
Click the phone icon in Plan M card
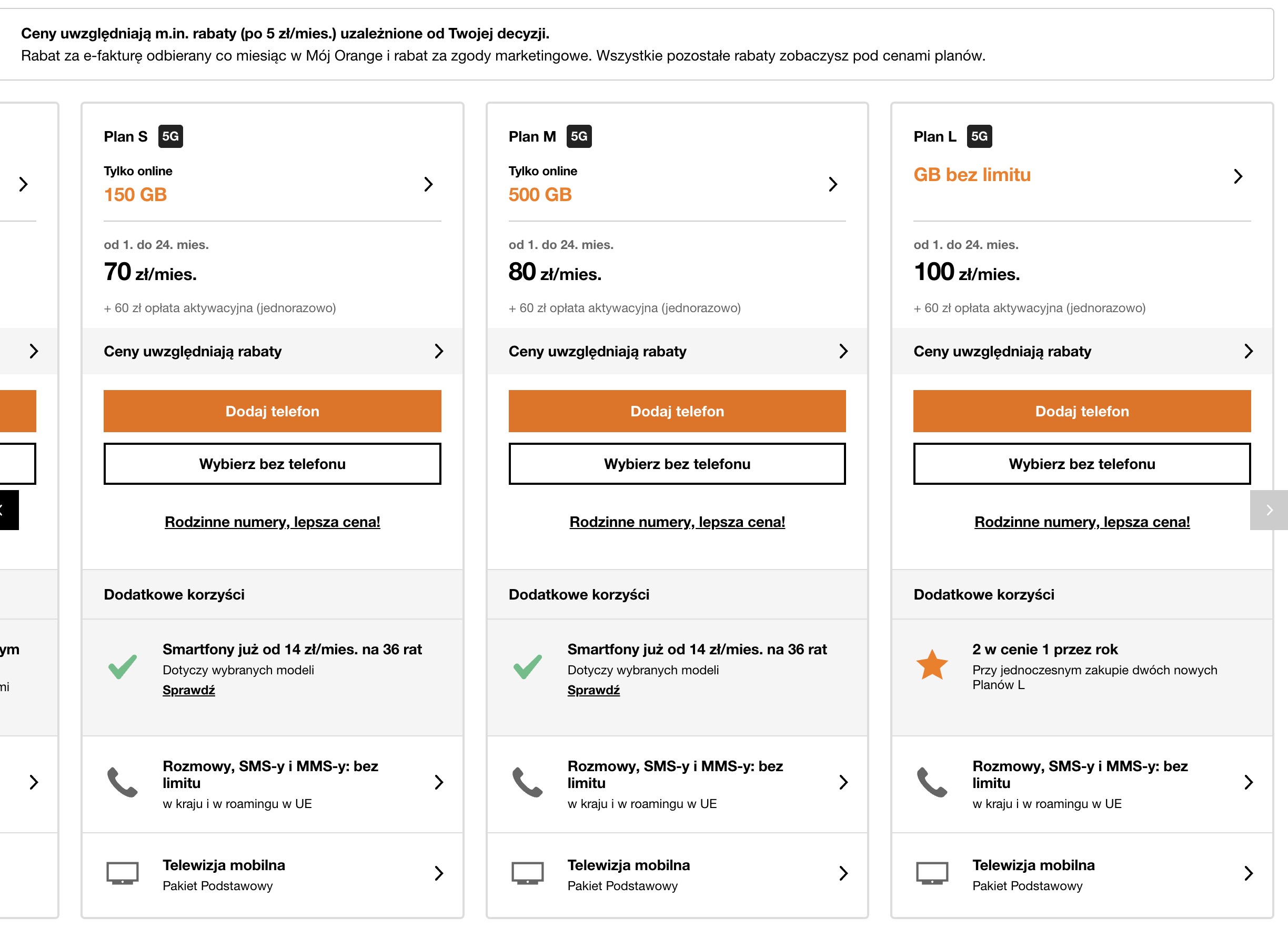tap(527, 782)
